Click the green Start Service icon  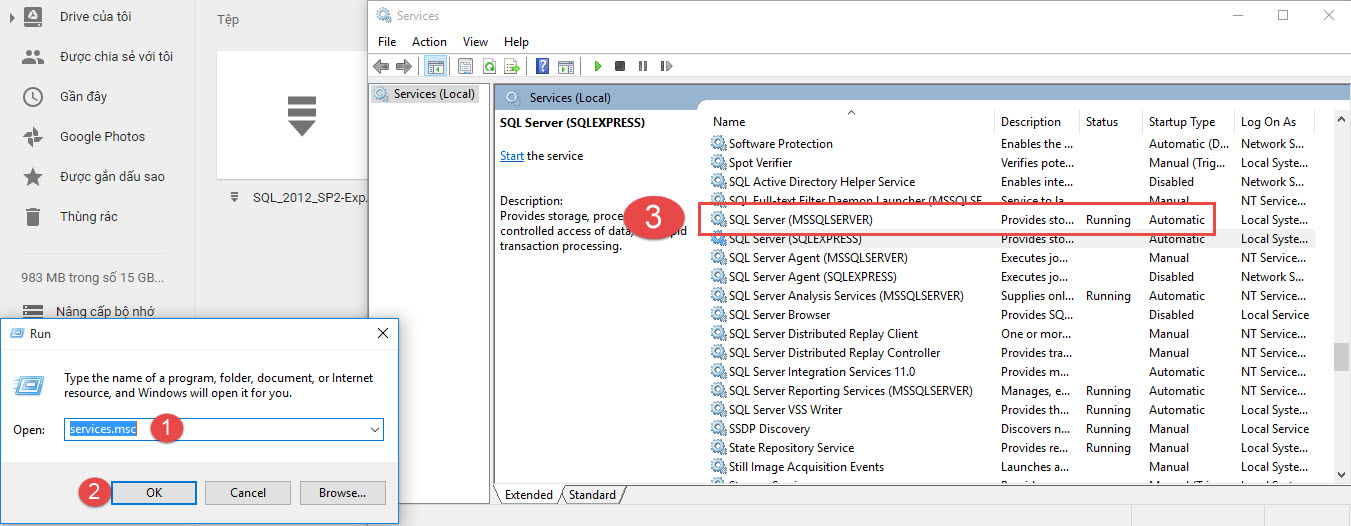pos(598,66)
